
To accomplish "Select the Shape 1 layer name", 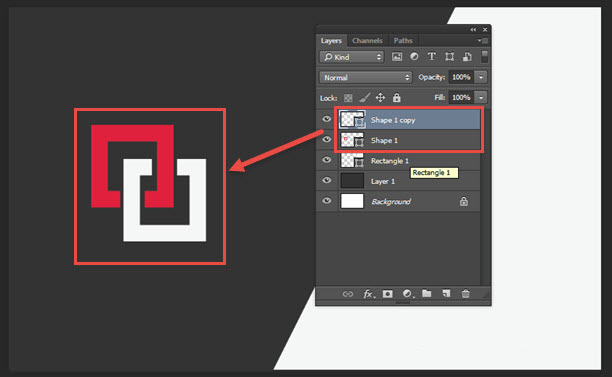I will point(384,140).
